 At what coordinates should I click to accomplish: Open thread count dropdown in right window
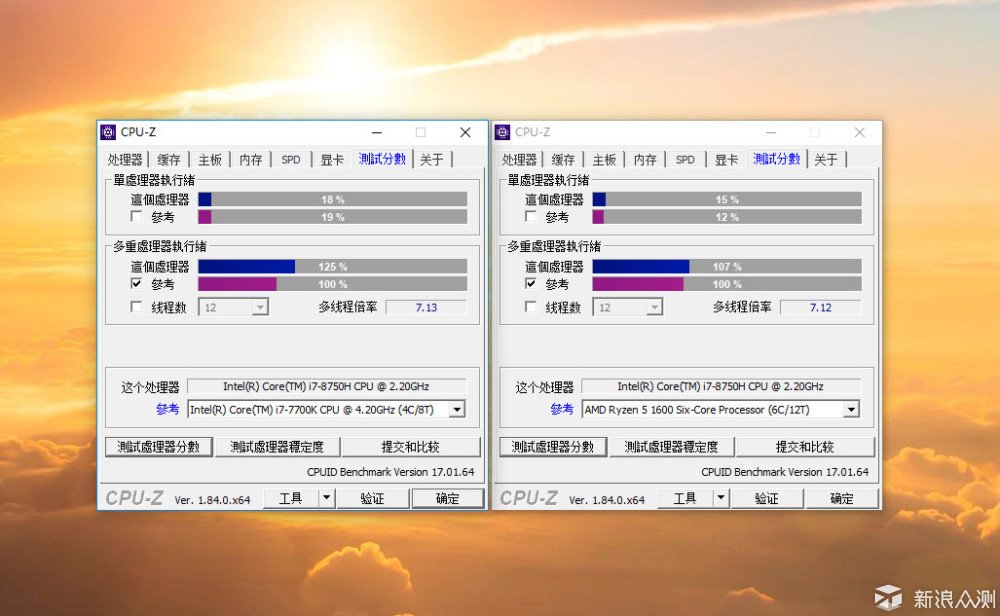click(654, 307)
